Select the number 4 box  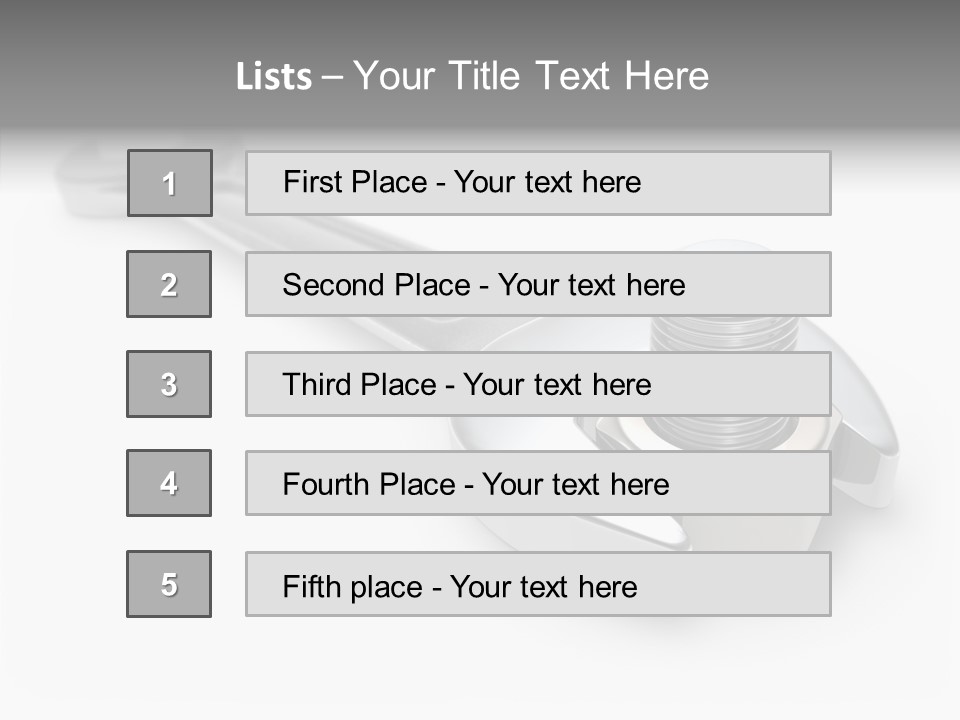click(169, 483)
